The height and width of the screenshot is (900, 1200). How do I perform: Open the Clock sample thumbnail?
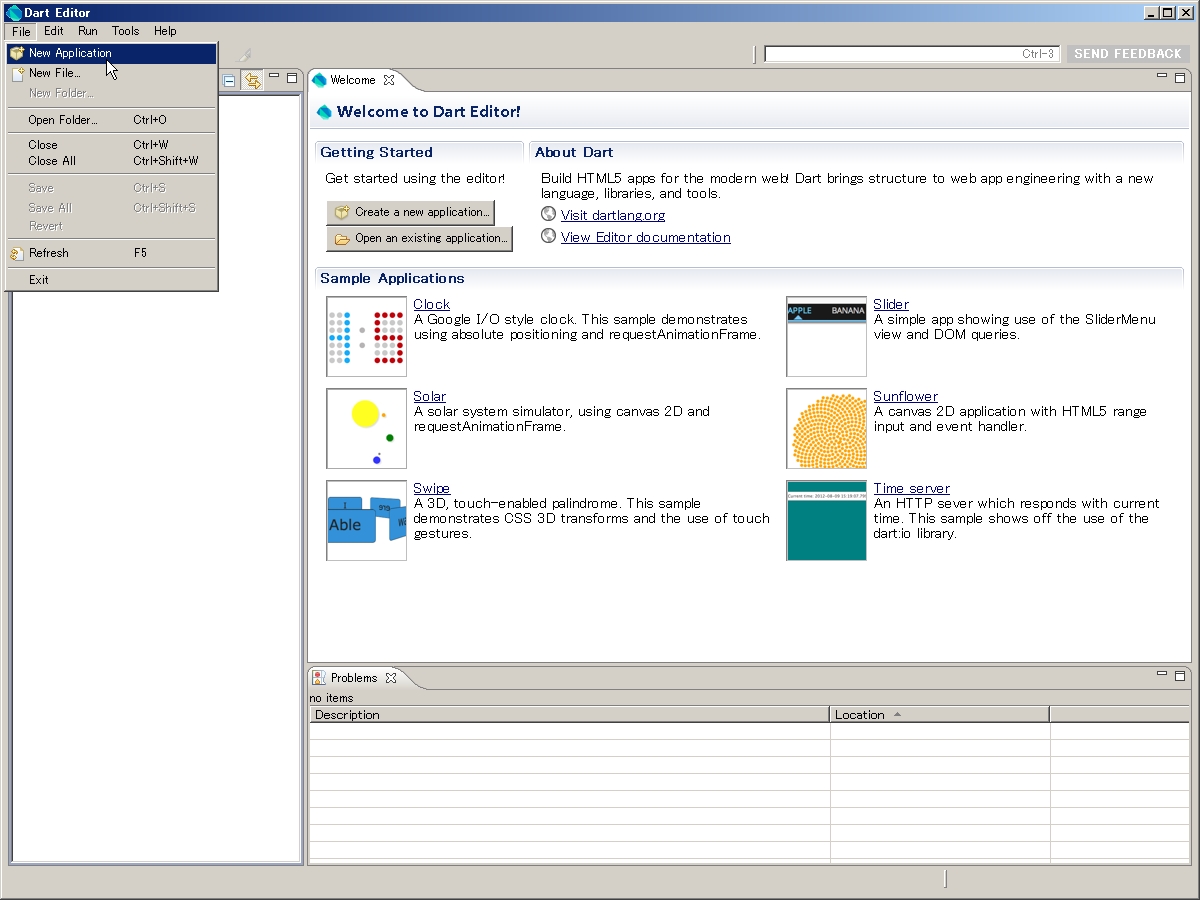tap(367, 337)
